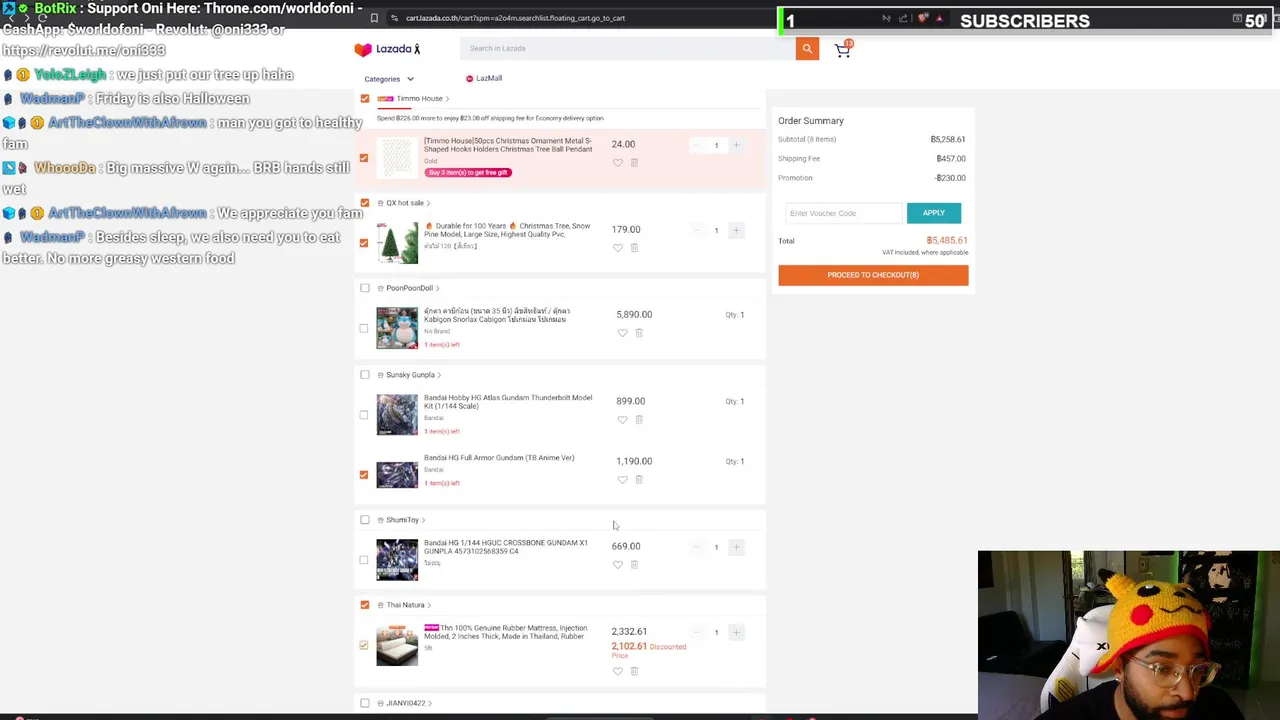Open the Christmas Ornament hooks product title

(x=508, y=145)
